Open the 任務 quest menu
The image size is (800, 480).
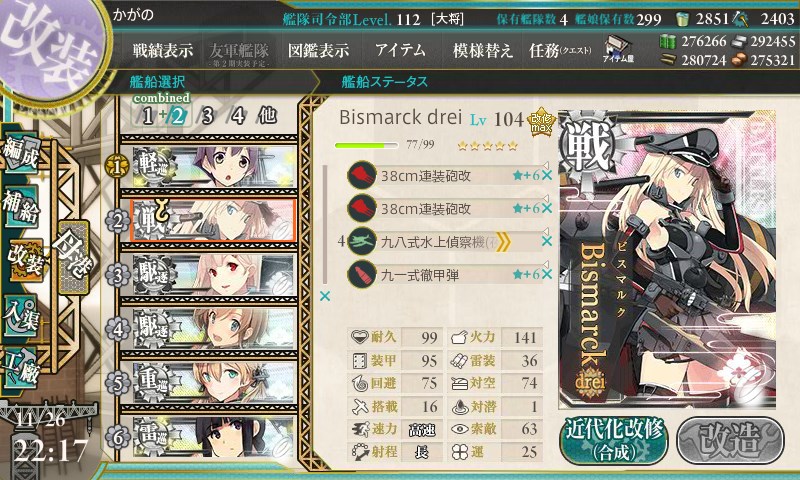click(x=560, y=50)
